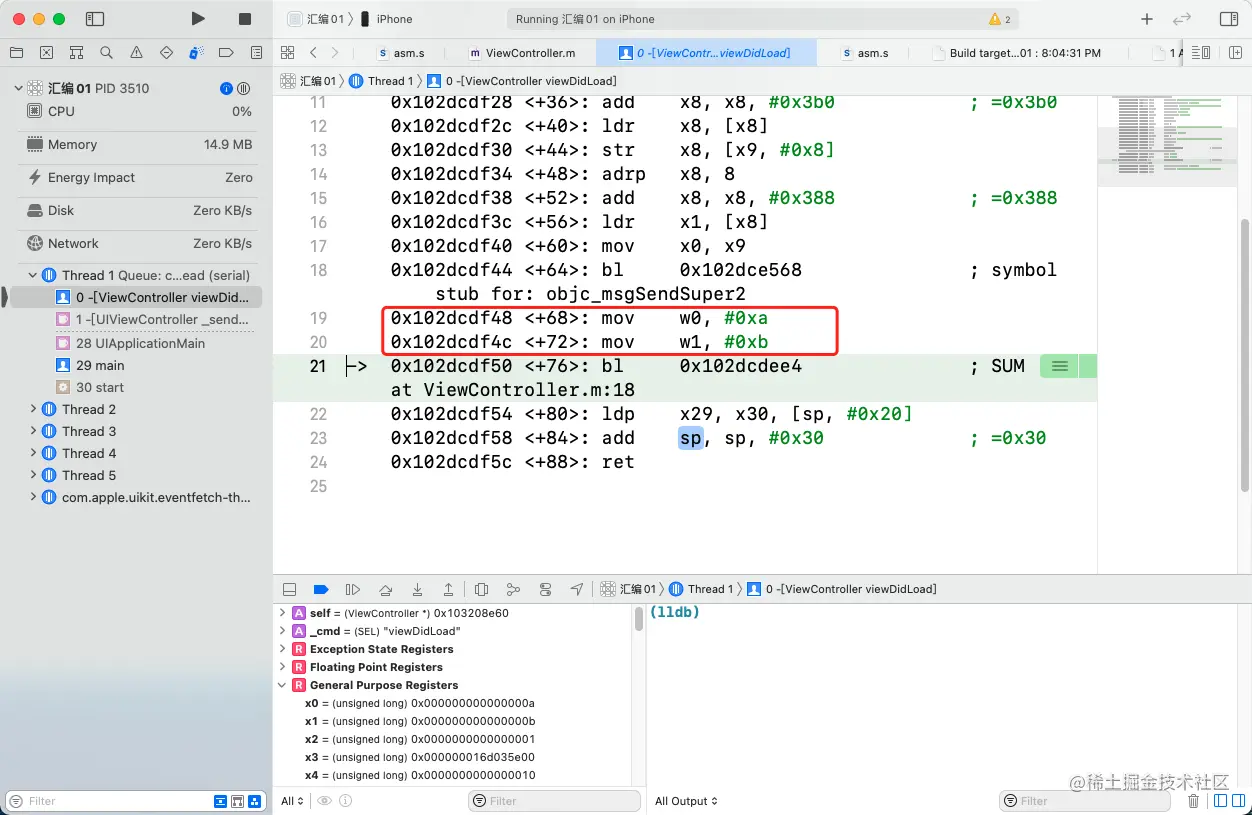Open the CPU gauge
This screenshot has height=815, width=1252.
pos(139,111)
